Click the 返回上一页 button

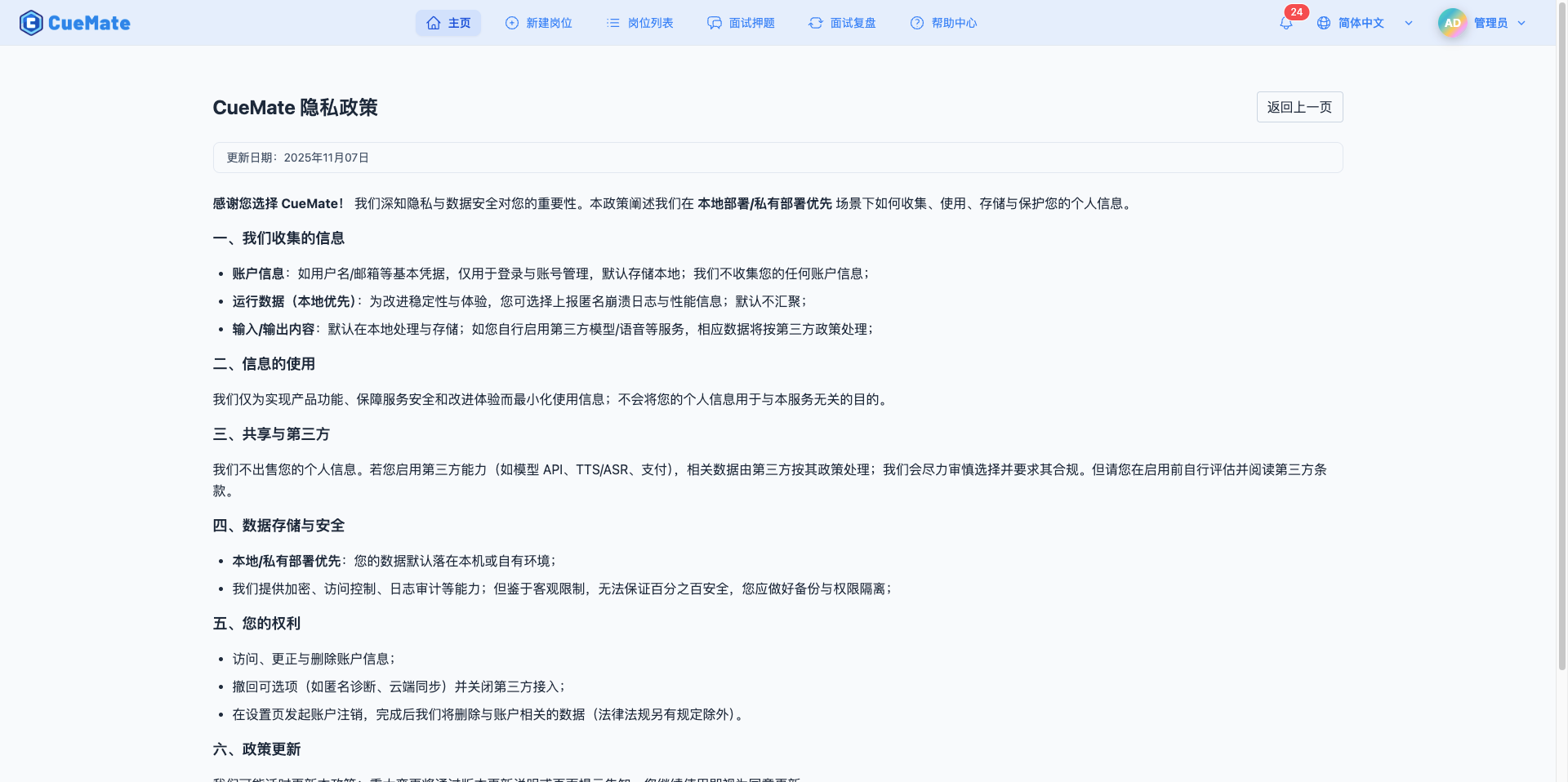click(1298, 107)
